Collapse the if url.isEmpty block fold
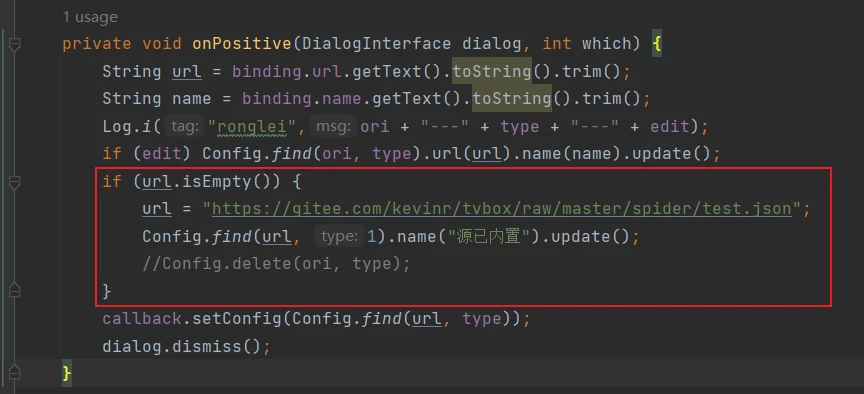Image resolution: width=864 pixels, height=394 pixels. pyautogui.click(x=15, y=182)
